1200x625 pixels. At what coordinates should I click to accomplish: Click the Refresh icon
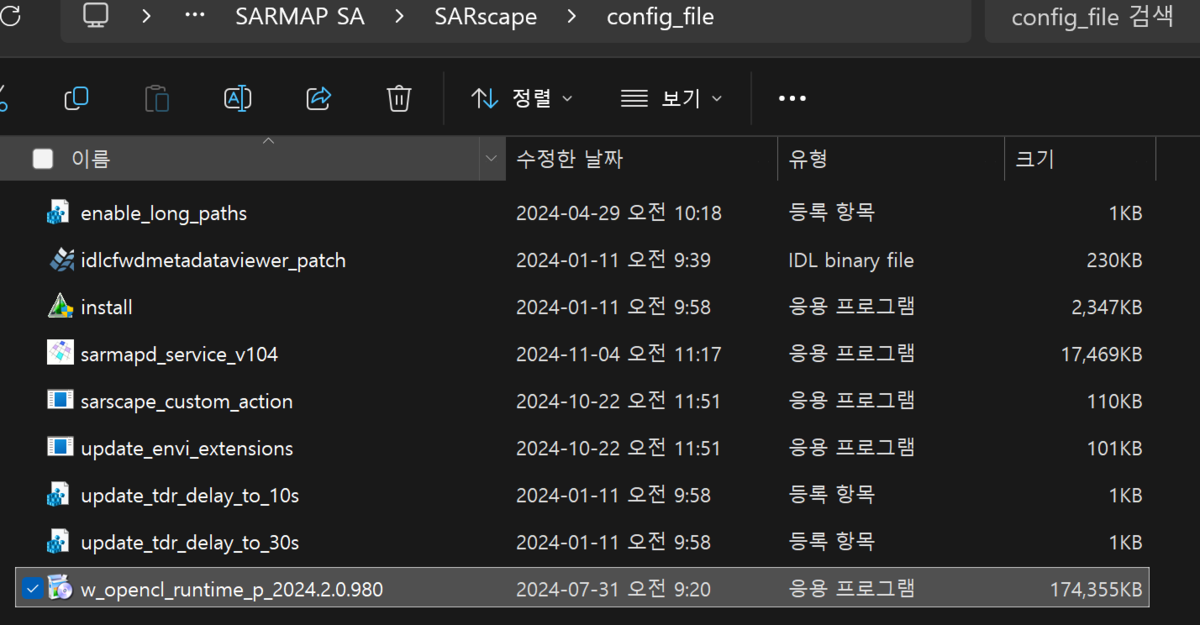click(x=10, y=16)
